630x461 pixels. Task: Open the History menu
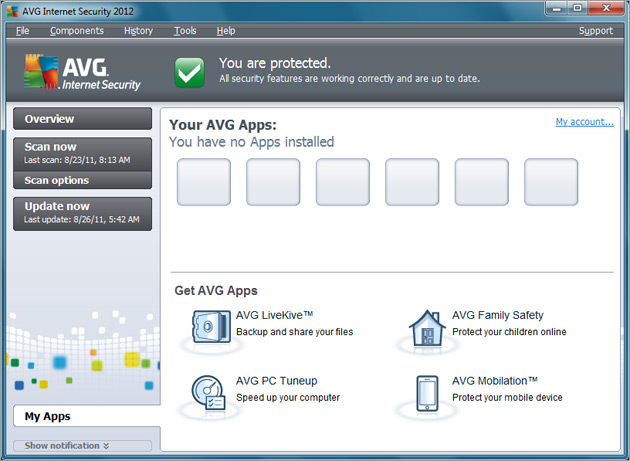[x=138, y=31]
